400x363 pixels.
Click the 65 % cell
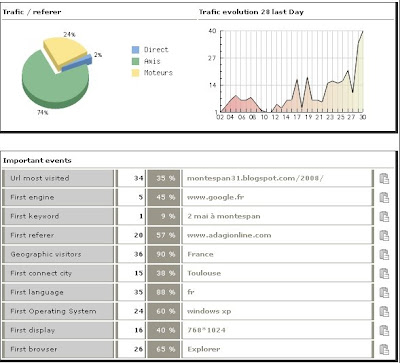pyautogui.click(x=164, y=349)
